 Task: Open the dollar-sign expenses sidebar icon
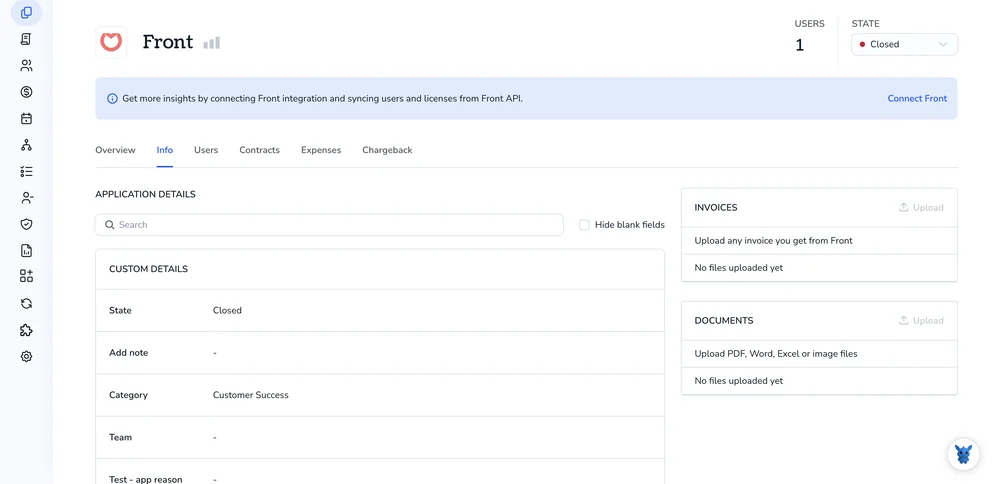coord(26,92)
